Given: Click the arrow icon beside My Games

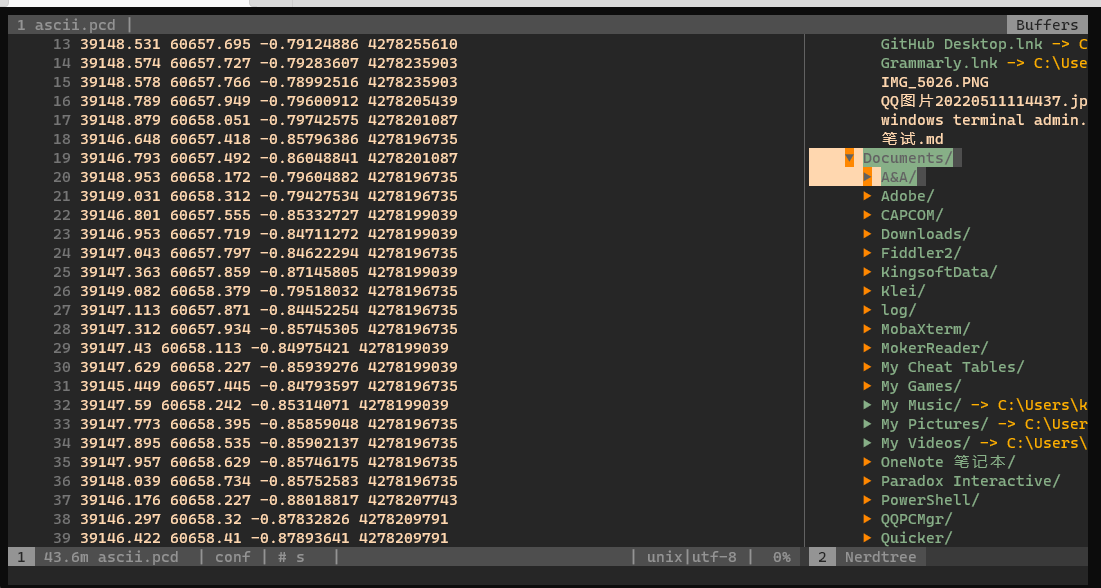Looking at the screenshot, I should point(867,386).
